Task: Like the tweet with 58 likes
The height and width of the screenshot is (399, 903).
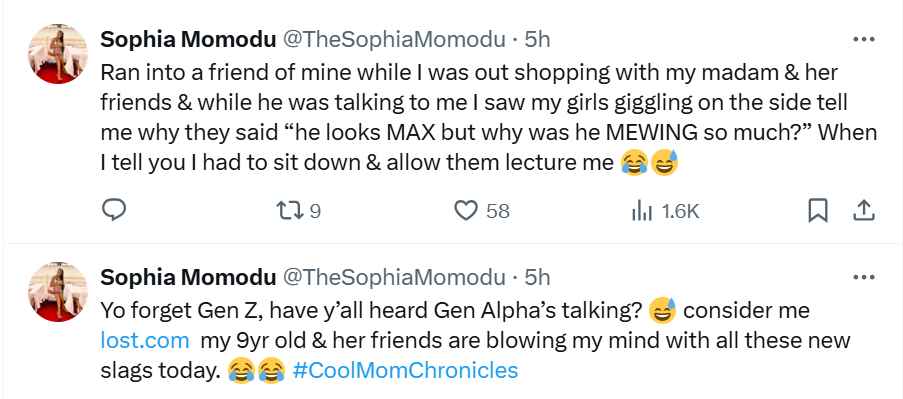Action: [482, 212]
